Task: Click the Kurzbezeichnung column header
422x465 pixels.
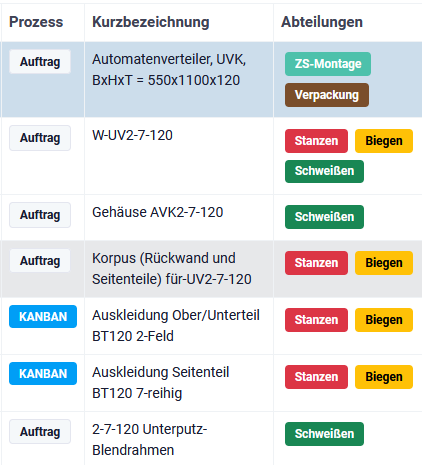Action: point(151,22)
